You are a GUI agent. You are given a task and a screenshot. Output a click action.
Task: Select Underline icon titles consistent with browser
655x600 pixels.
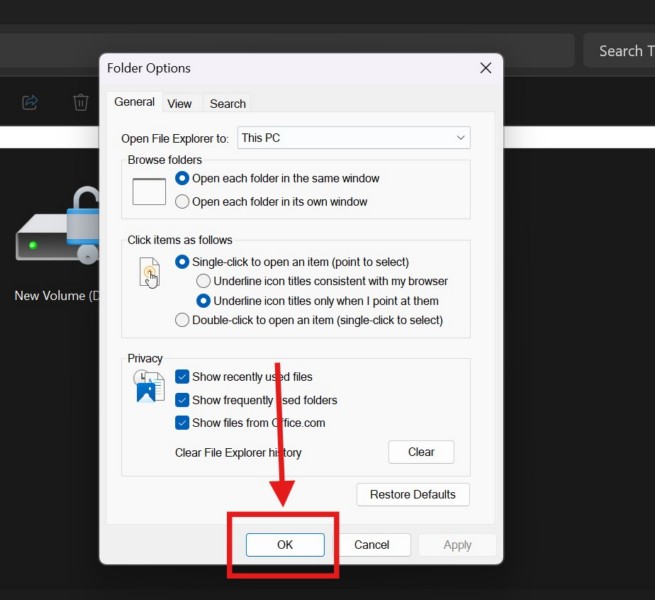coord(203,281)
